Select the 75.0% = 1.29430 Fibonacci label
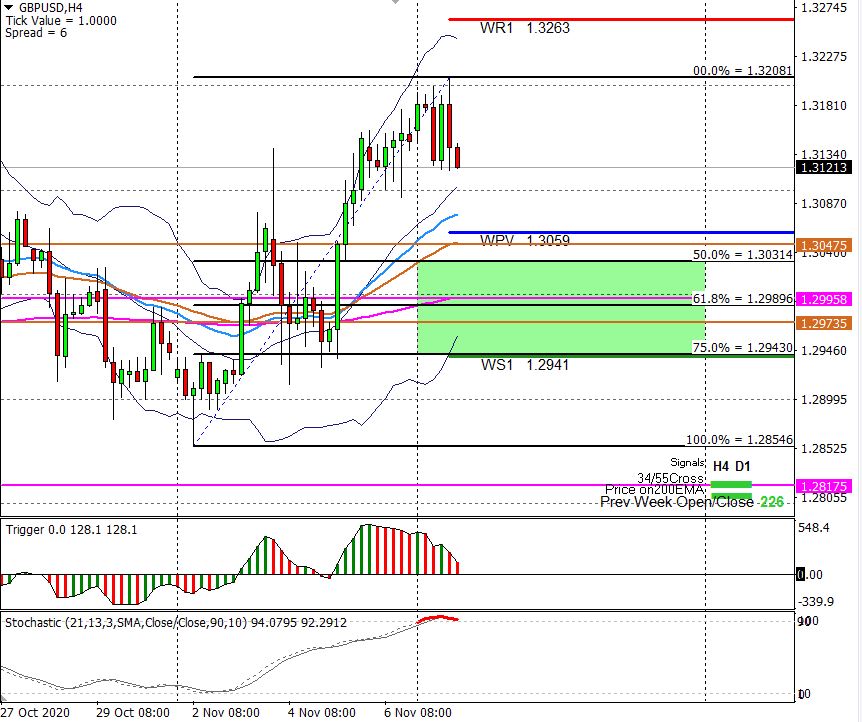This screenshot has height=722, width=862. coord(743,348)
